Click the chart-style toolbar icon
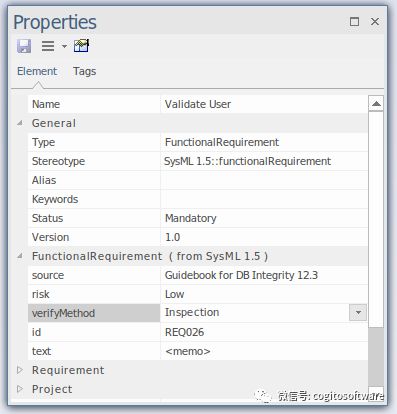 point(81,46)
